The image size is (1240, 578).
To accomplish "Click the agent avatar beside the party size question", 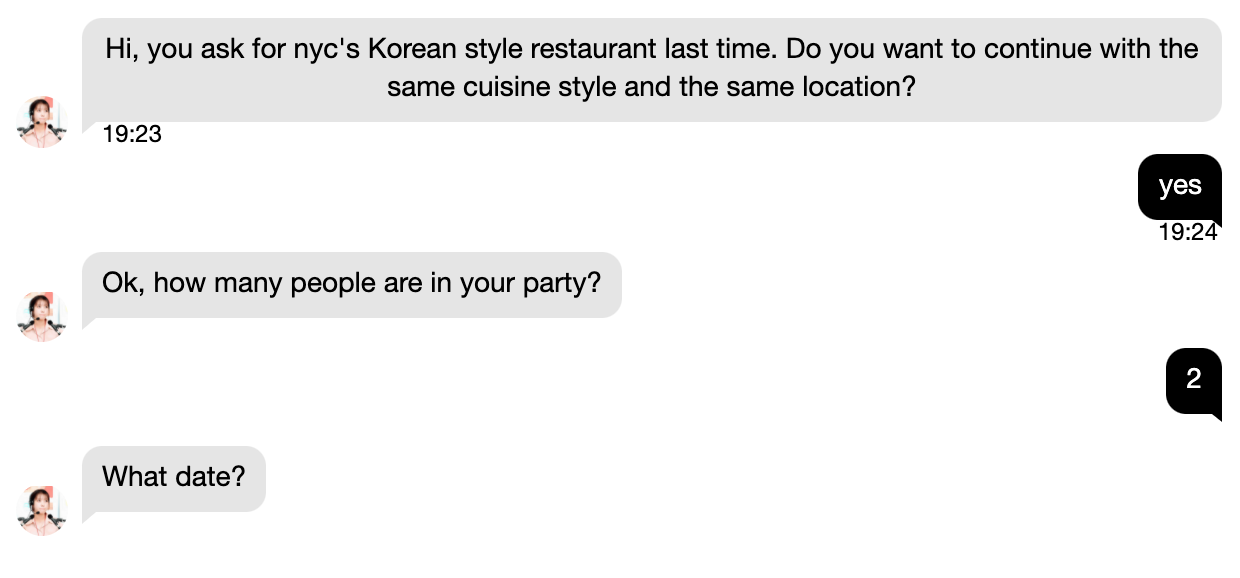I will (x=41, y=317).
